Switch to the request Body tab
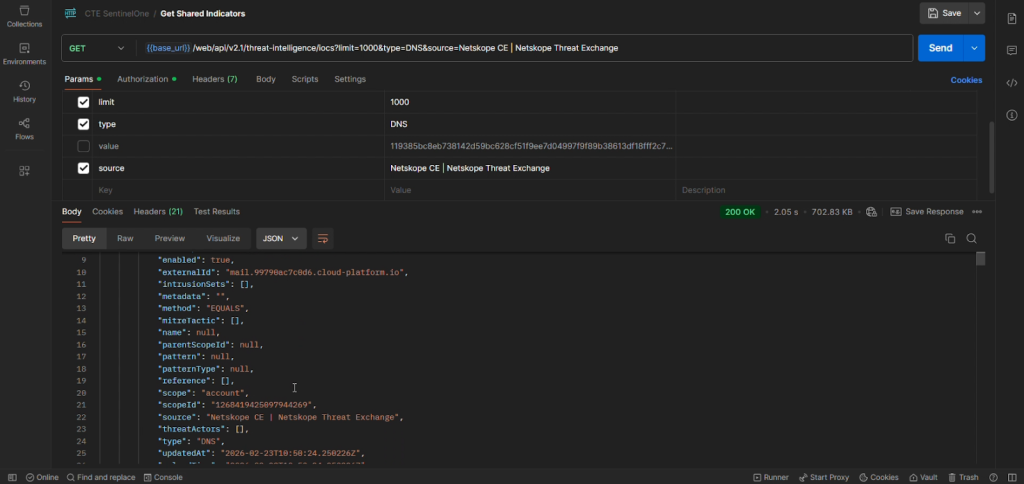1024x484 pixels. (x=266, y=79)
